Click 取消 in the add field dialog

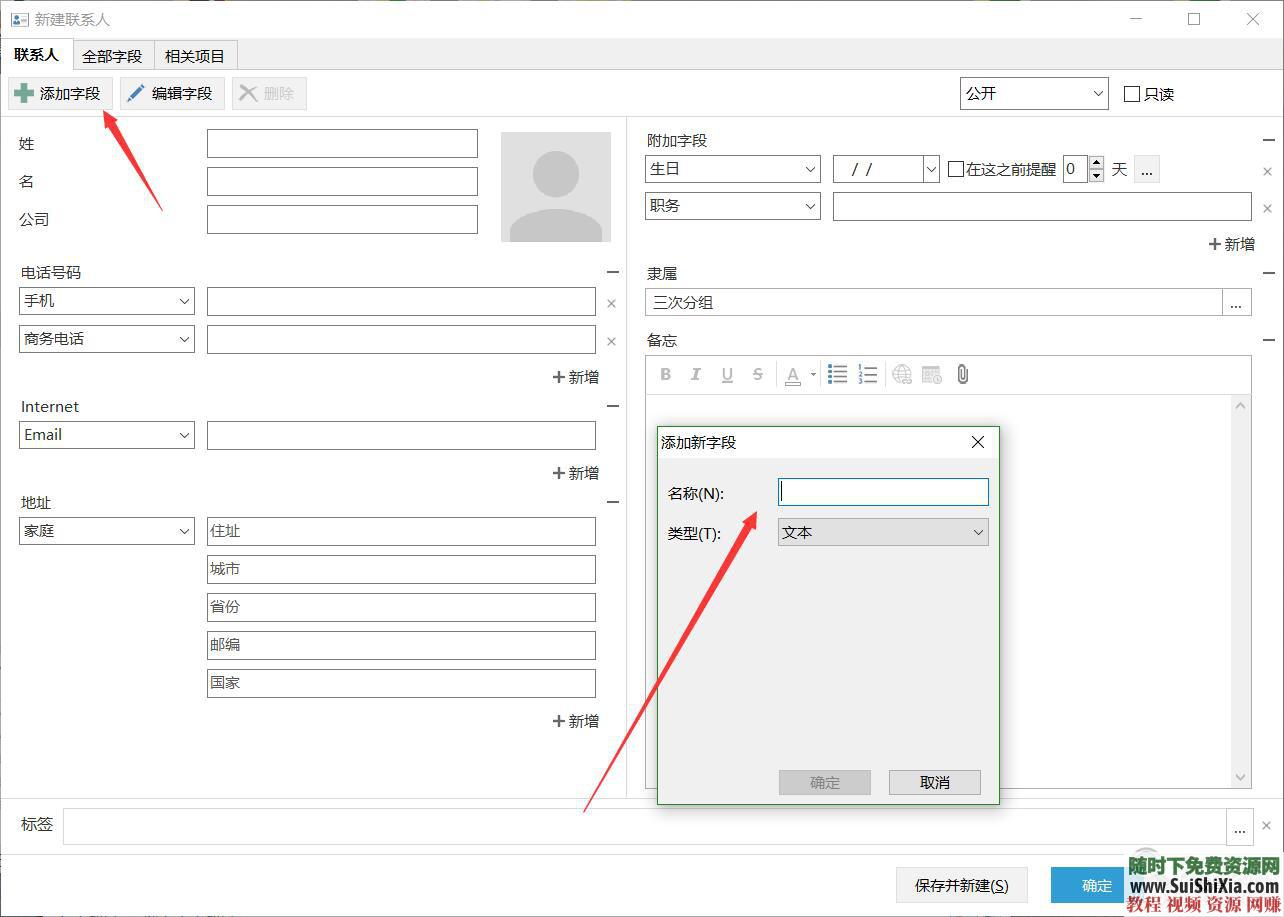(934, 782)
